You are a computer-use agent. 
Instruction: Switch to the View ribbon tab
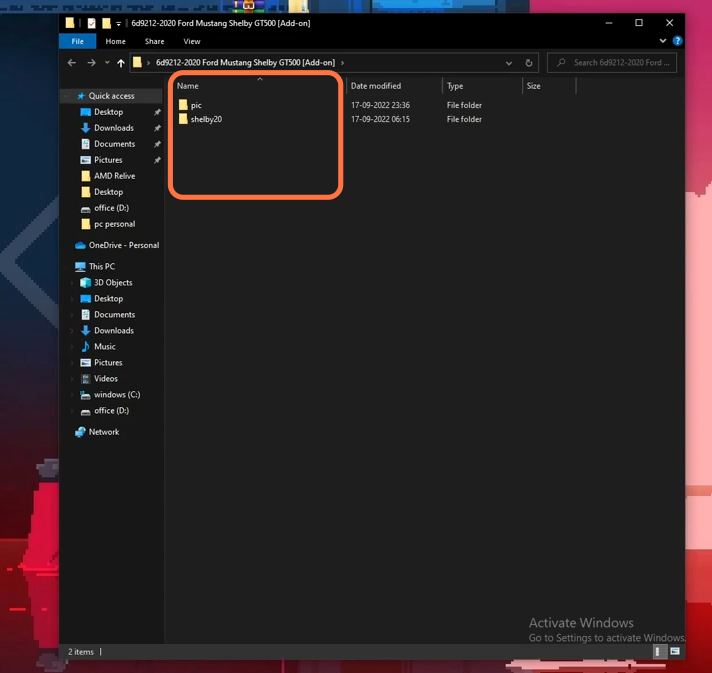(192, 41)
